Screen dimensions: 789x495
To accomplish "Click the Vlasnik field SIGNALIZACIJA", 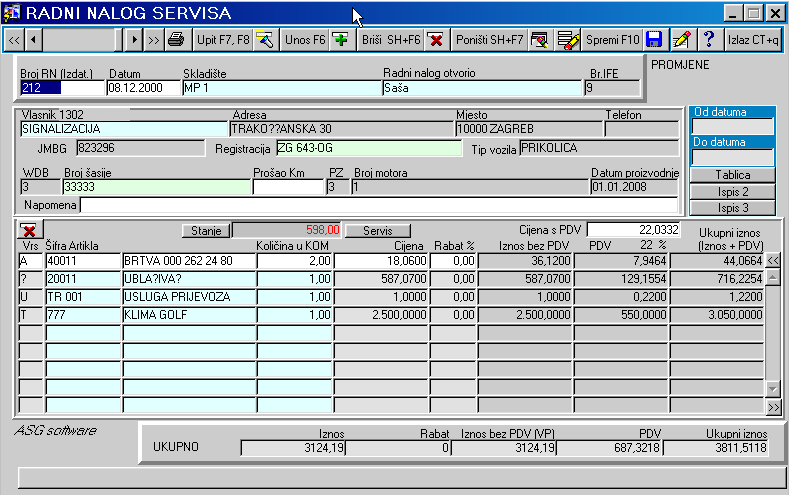I will 124,129.
